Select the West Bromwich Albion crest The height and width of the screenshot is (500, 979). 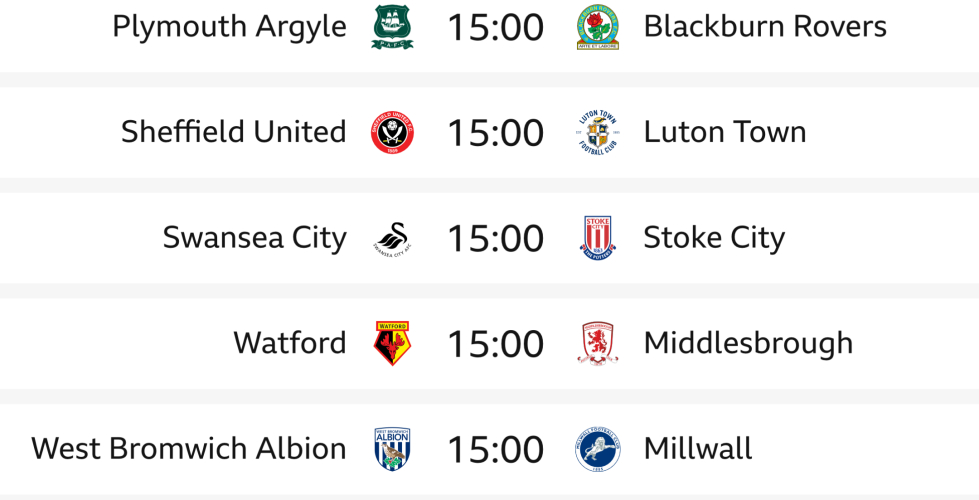[392, 449]
